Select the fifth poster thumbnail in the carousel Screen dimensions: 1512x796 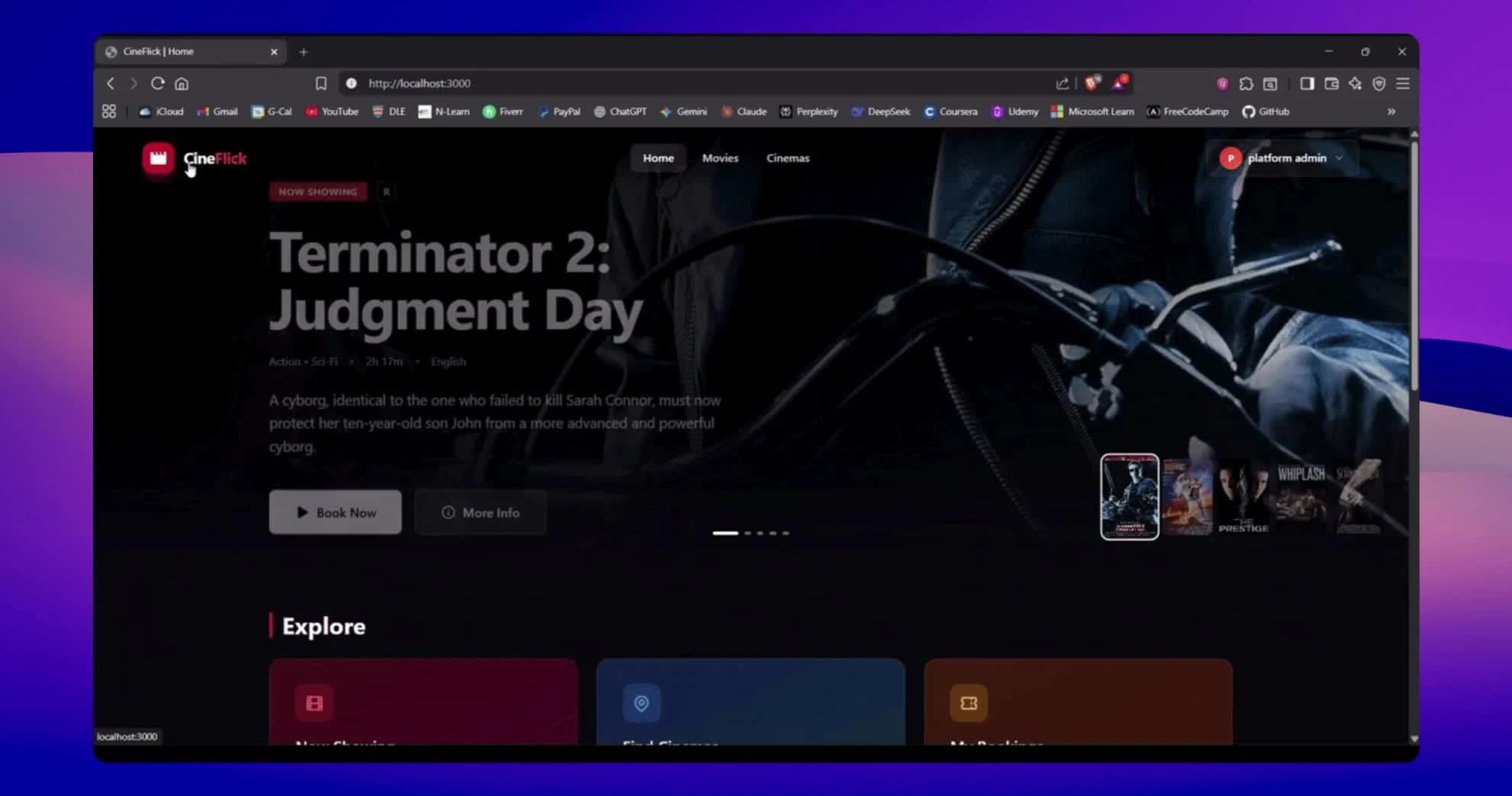coord(1358,497)
